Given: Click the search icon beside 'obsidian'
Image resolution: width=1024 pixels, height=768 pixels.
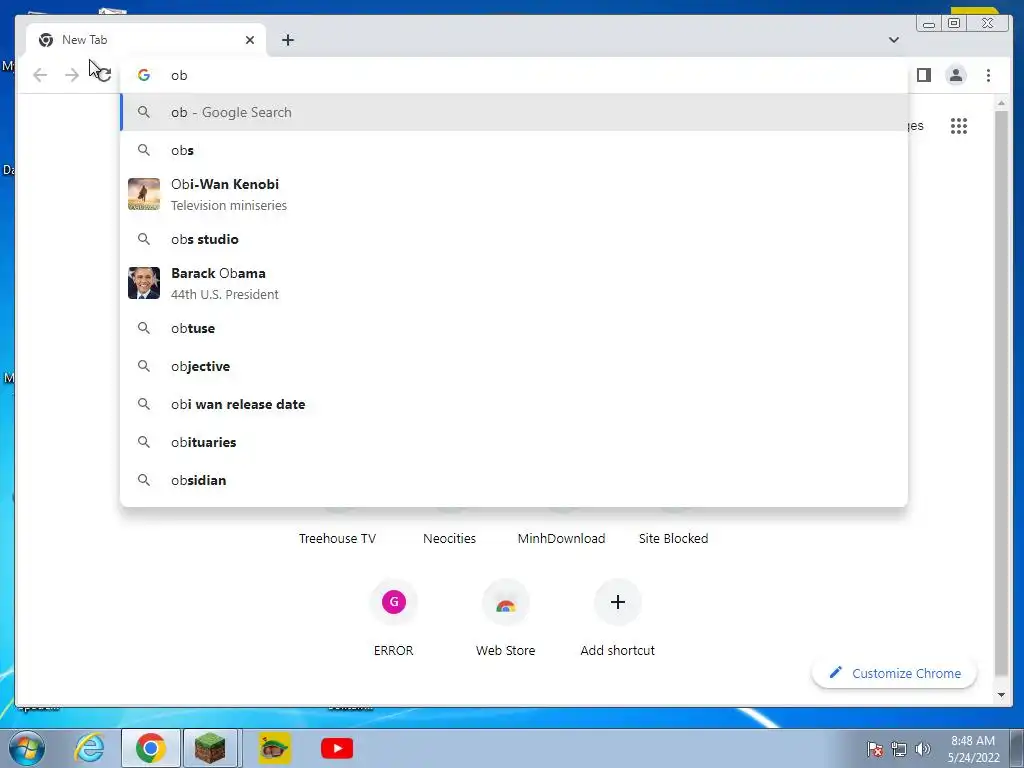Looking at the screenshot, I should coord(144,480).
